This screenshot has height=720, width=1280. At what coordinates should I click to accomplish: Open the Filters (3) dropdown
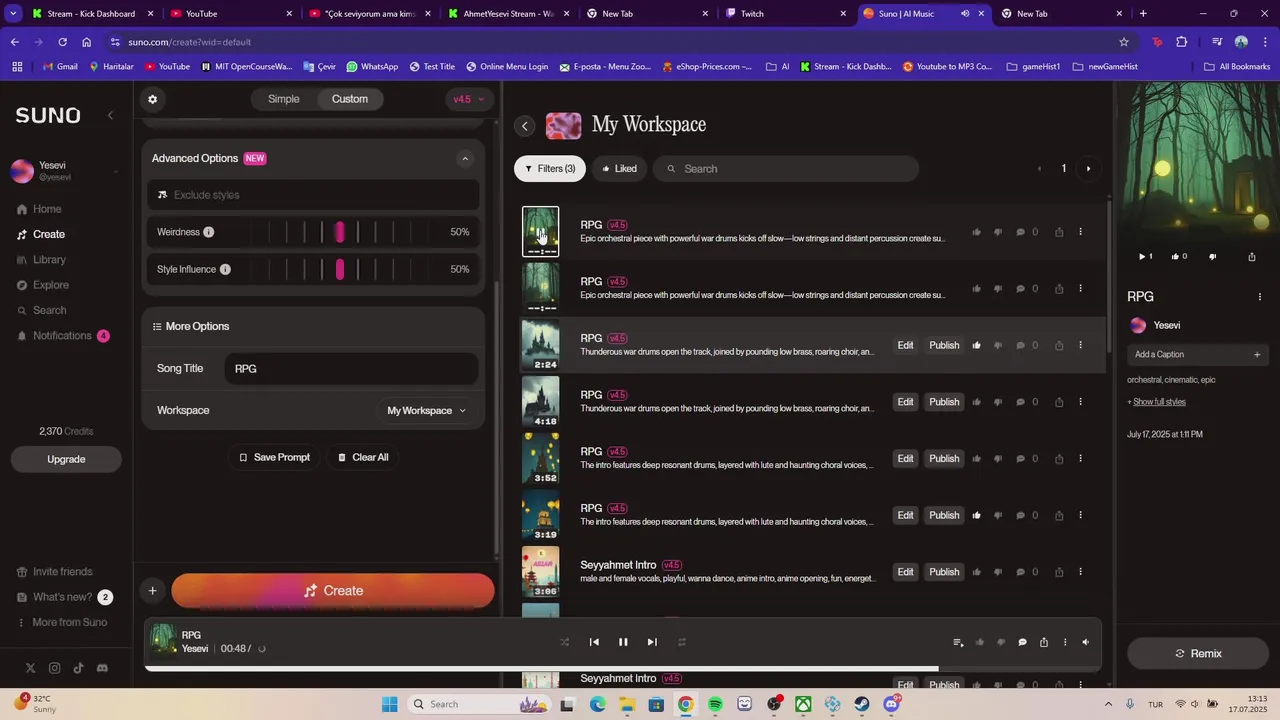tap(550, 169)
